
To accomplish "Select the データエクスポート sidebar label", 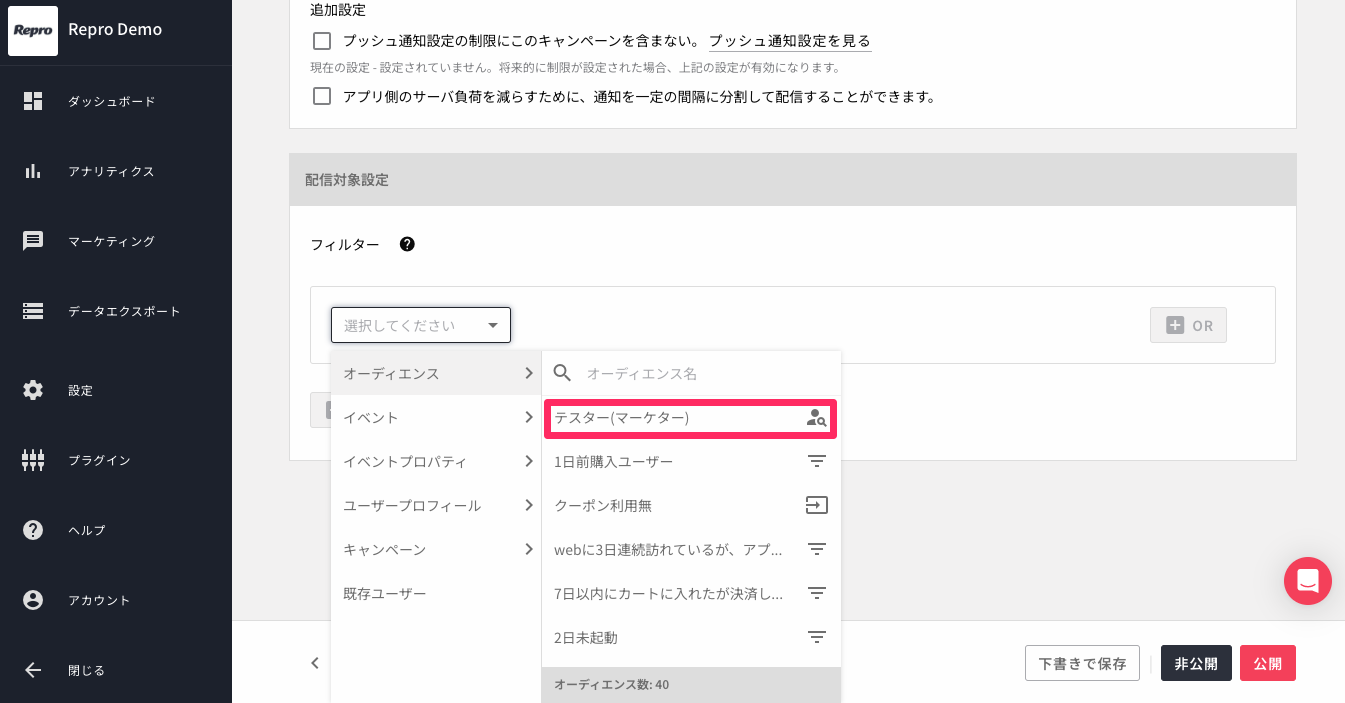I will point(124,311).
